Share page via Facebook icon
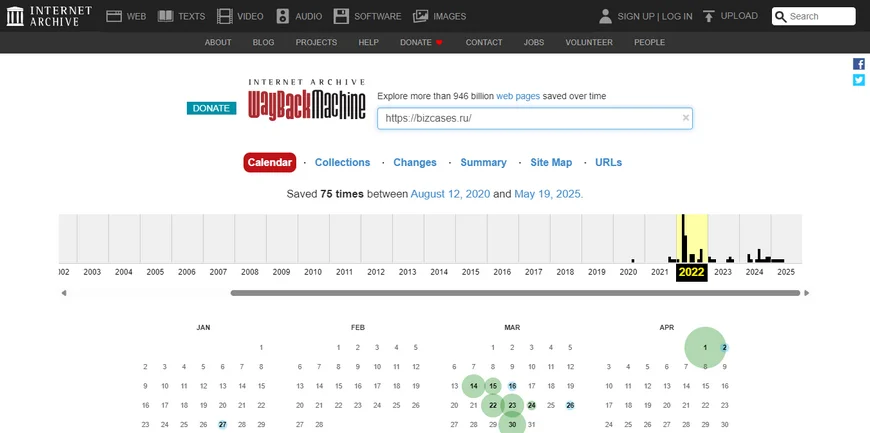 pos(859,64)
